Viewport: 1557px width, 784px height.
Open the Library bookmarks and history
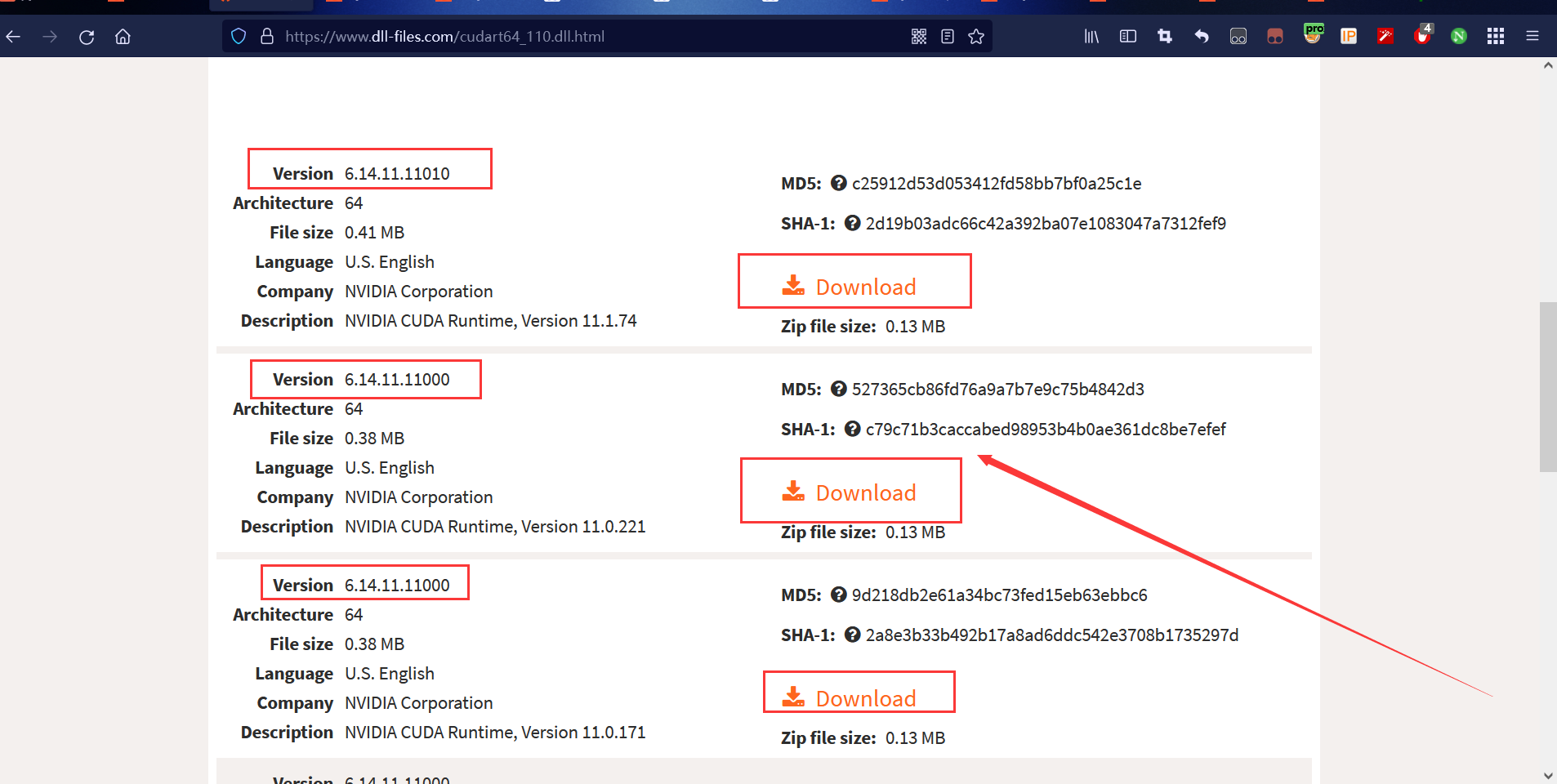[x=1091, y=37]
